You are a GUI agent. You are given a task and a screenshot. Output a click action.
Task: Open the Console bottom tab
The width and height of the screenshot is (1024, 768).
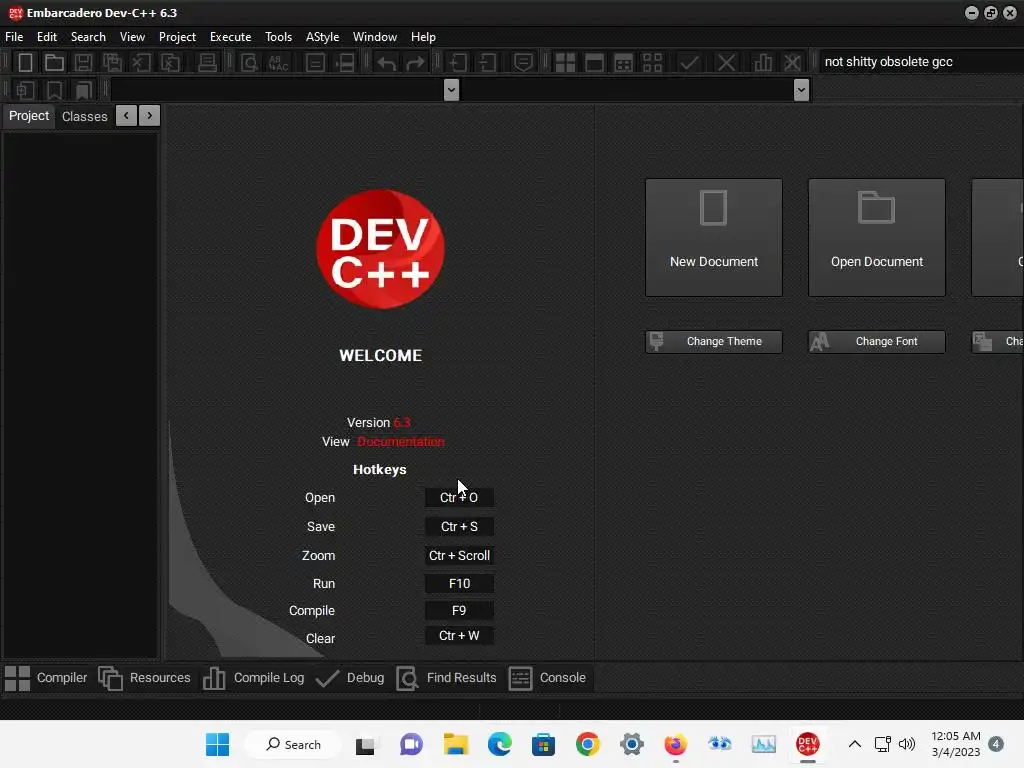tap(547, 678)
